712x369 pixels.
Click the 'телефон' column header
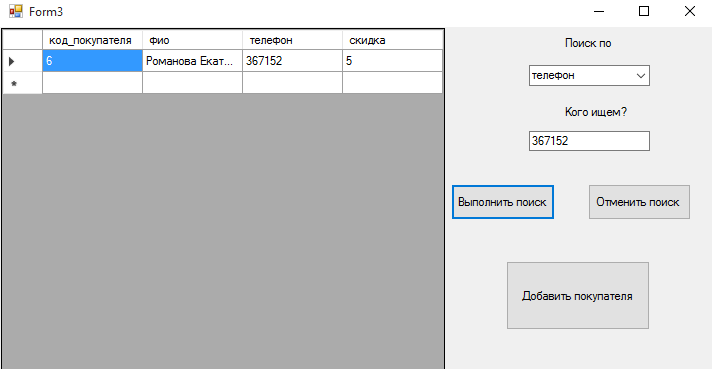click(x=292, y=40)
